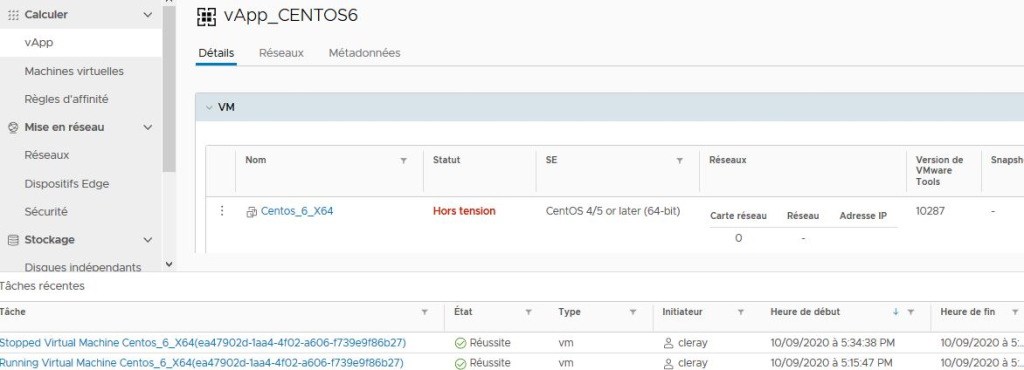This screenshot has width=1024, height=370.
Task: Collapse the Calculer section
Action: [x=148, y=15]
